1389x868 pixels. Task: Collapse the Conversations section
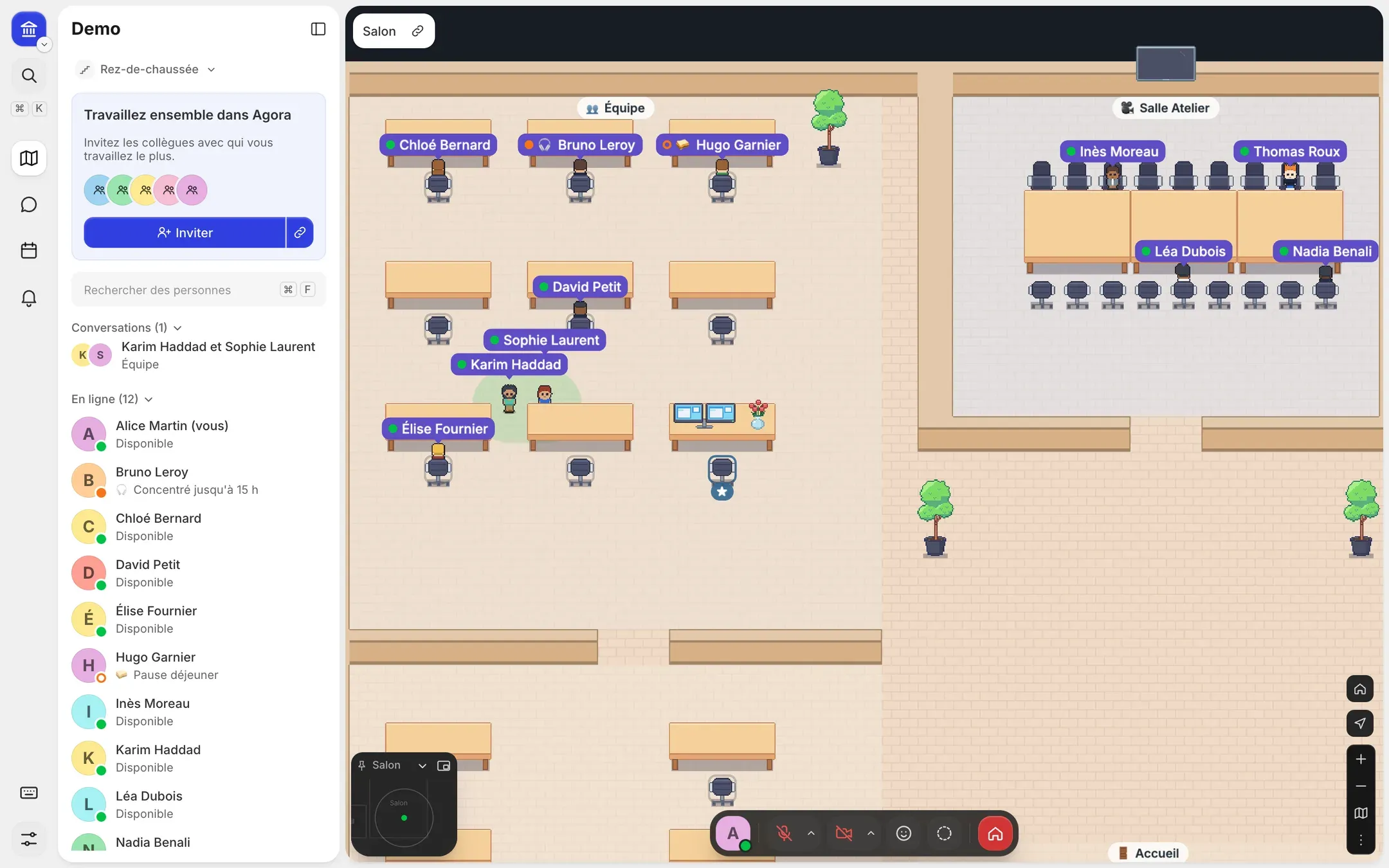[127, 327]
